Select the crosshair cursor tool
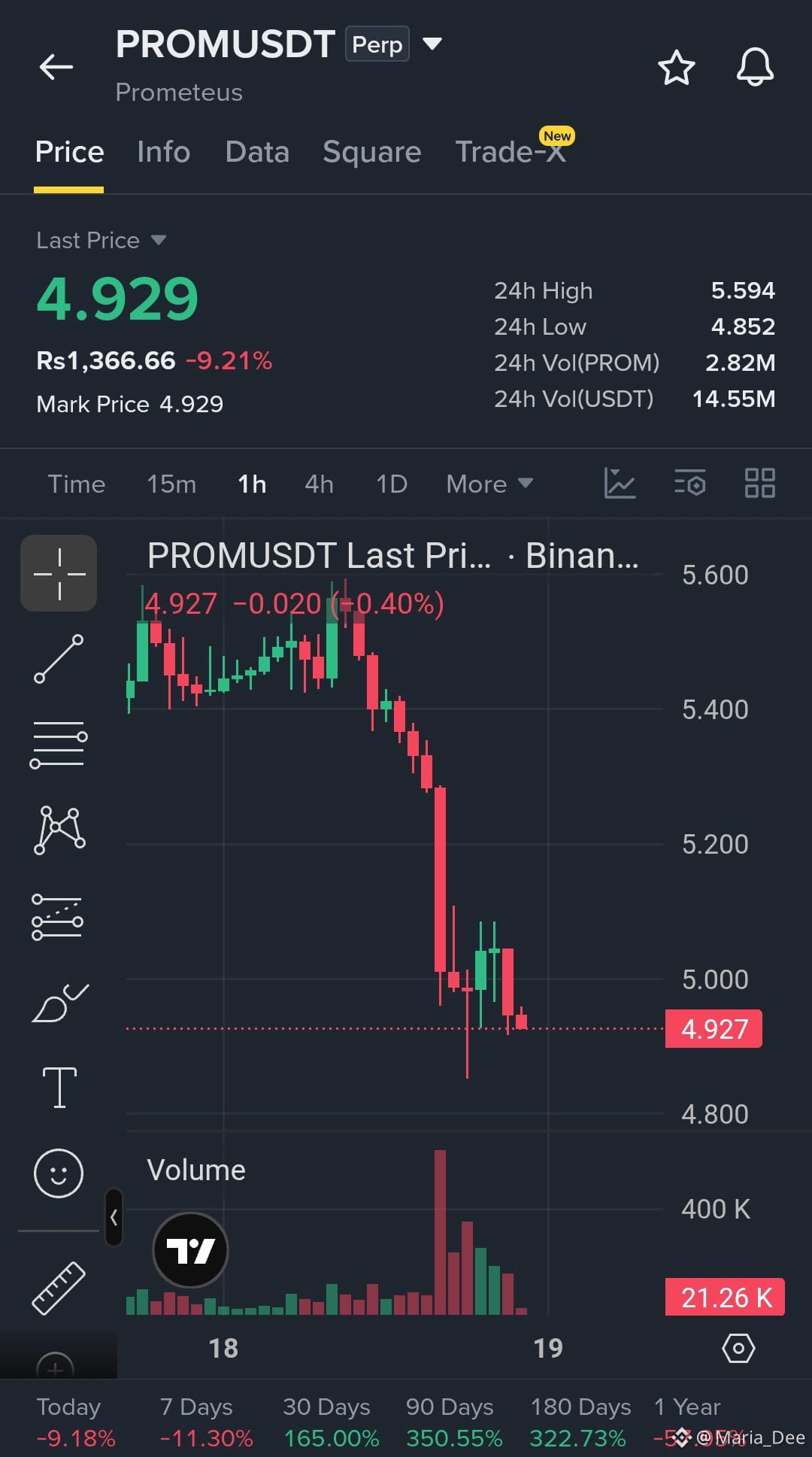812x1457 pixels. (59, 573)
